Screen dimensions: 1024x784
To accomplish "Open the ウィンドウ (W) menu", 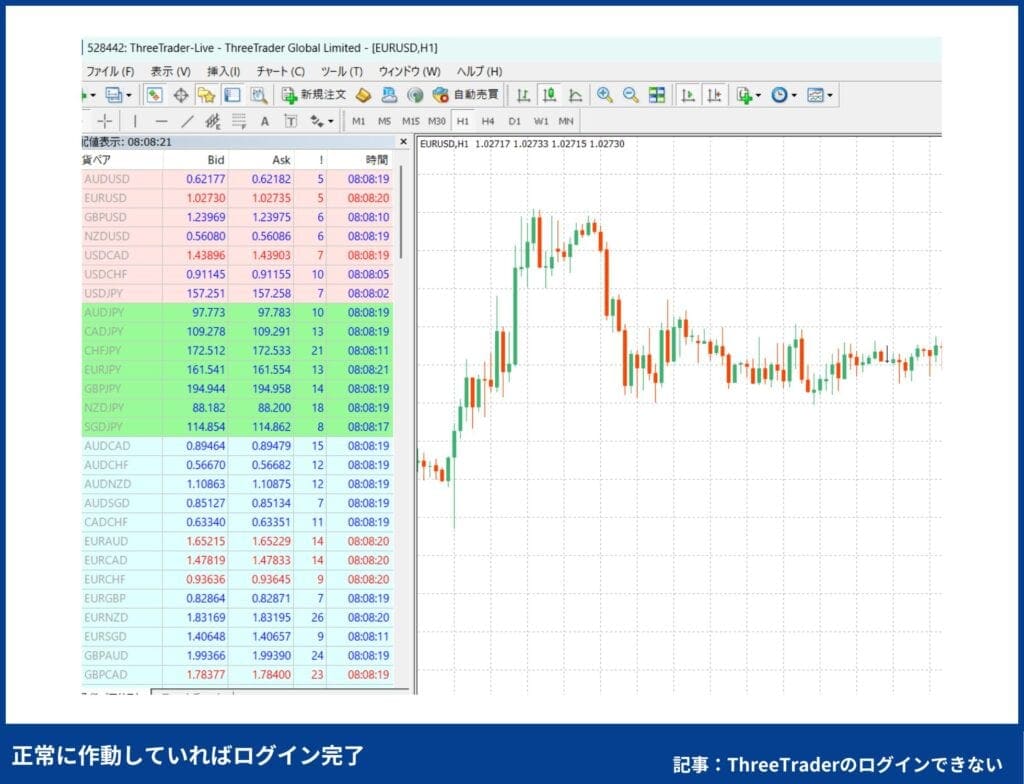I will 409,71.
